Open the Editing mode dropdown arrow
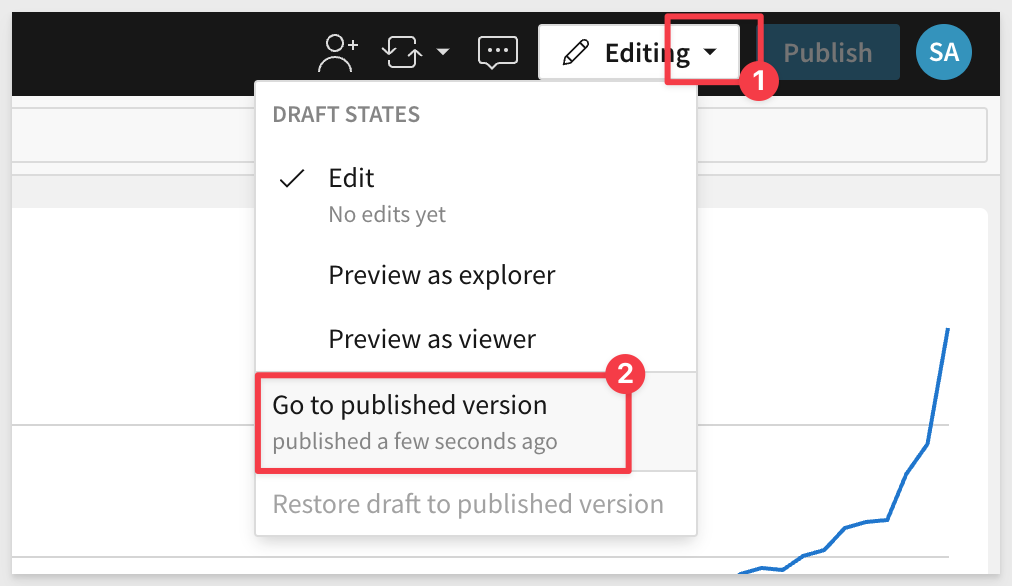 pos(710,52)
